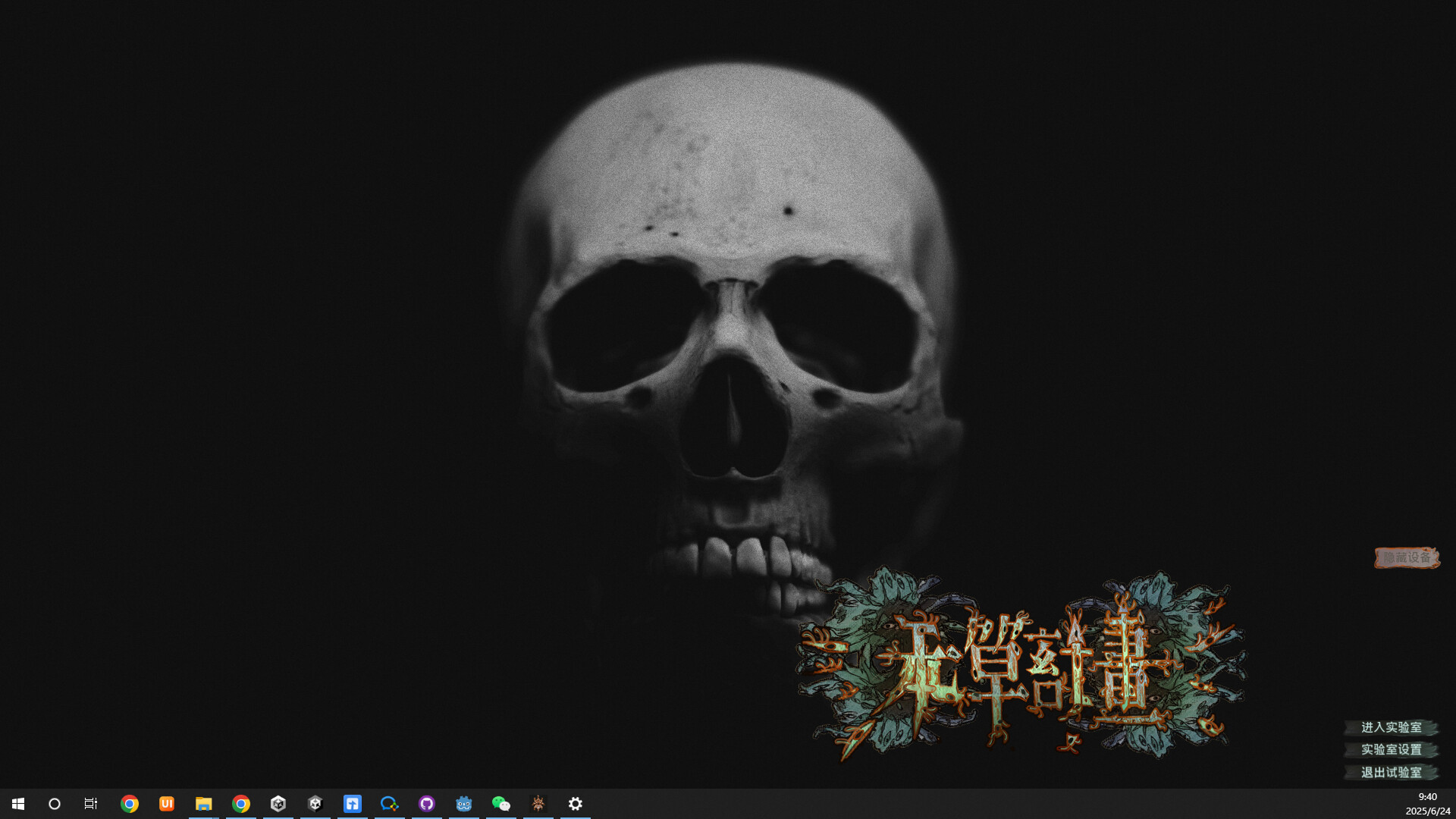
Task: Click the 隐藏设备 (Hide Device) button
Action: point(1407,557)
